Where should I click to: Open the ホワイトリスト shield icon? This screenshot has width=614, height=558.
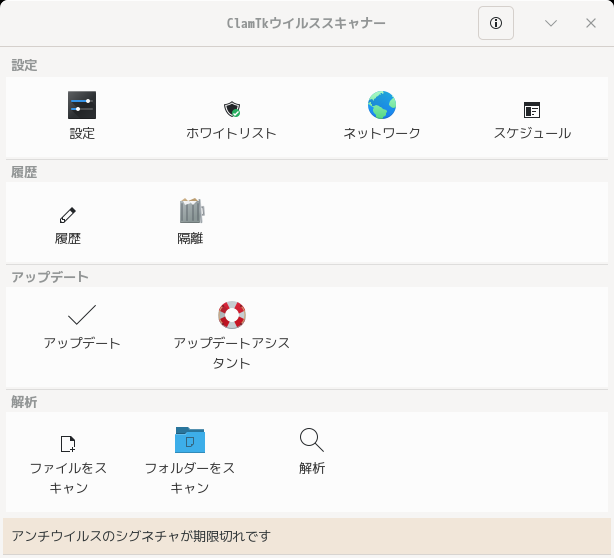tap(232, 109)
